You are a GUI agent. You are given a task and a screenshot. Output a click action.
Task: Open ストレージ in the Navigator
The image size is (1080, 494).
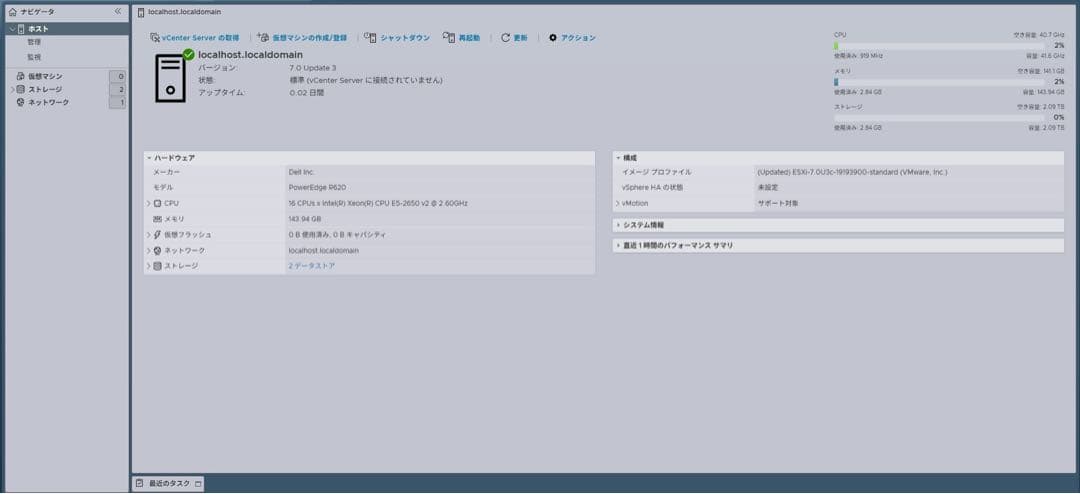pos(45,90)
